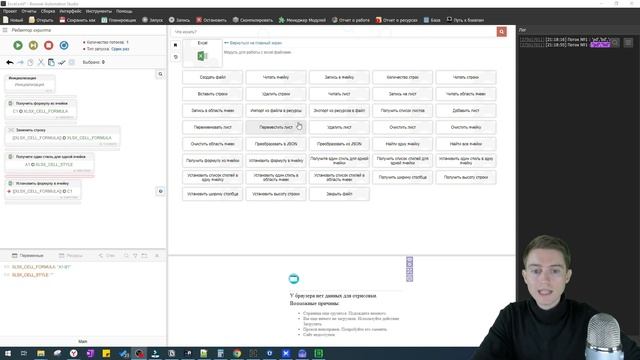
Task: Click the Excel module icon
Action: (x=202, y=56)
